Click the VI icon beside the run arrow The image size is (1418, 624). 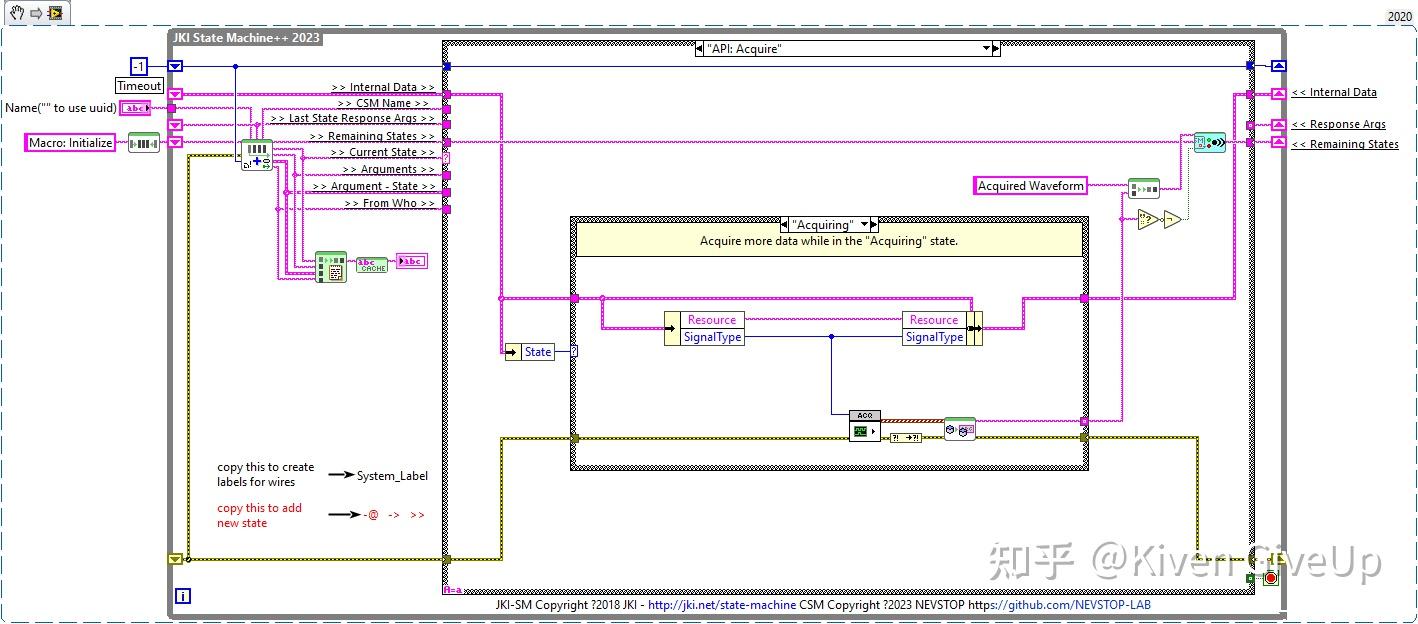click(x=55, y=12)
